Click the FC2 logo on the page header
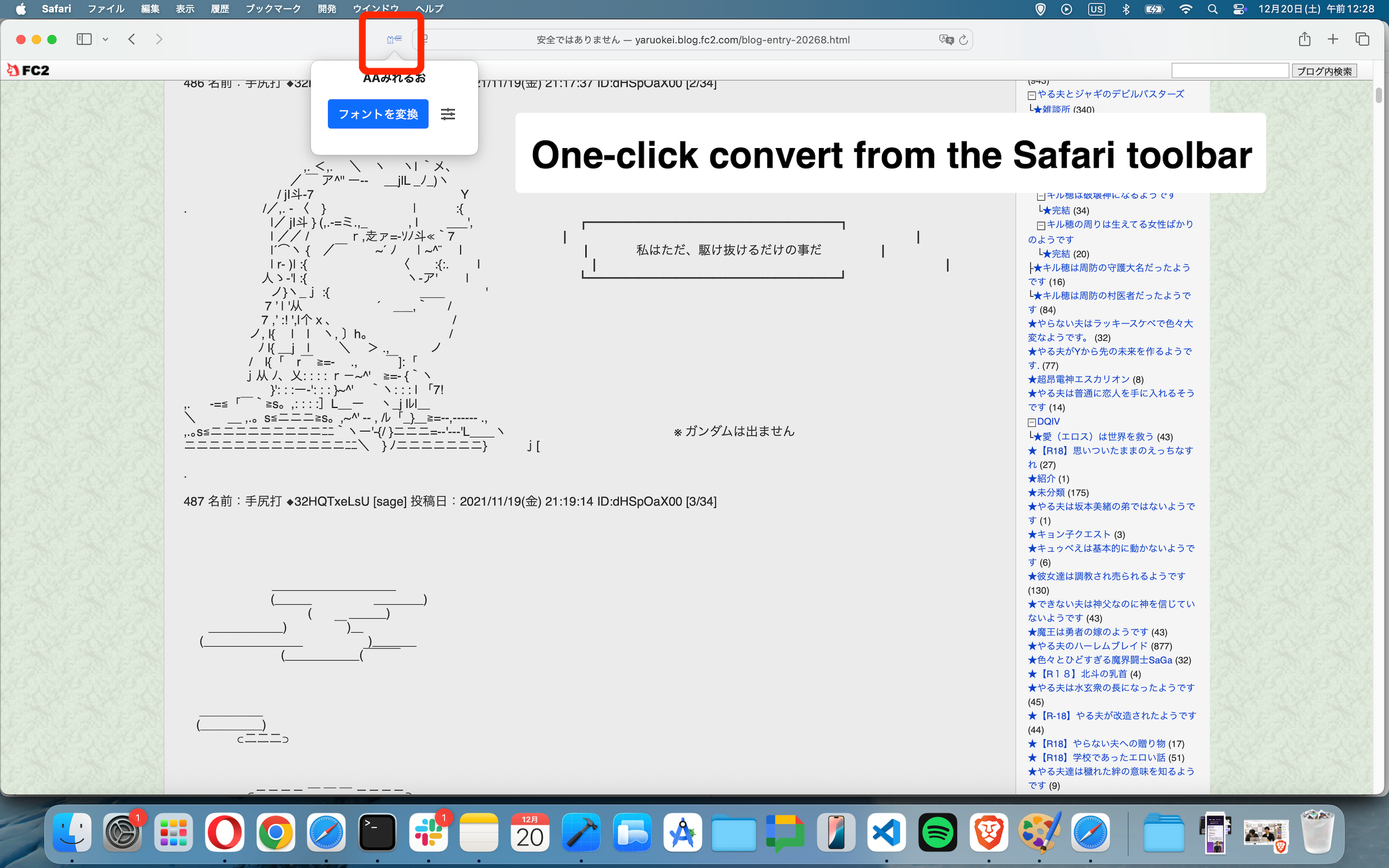 coord(28,70)
